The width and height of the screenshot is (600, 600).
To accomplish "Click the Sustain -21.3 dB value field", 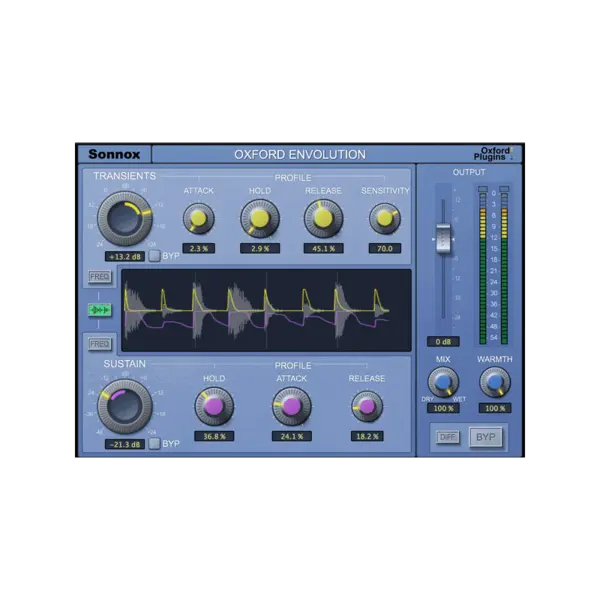I will pos(125,444).
